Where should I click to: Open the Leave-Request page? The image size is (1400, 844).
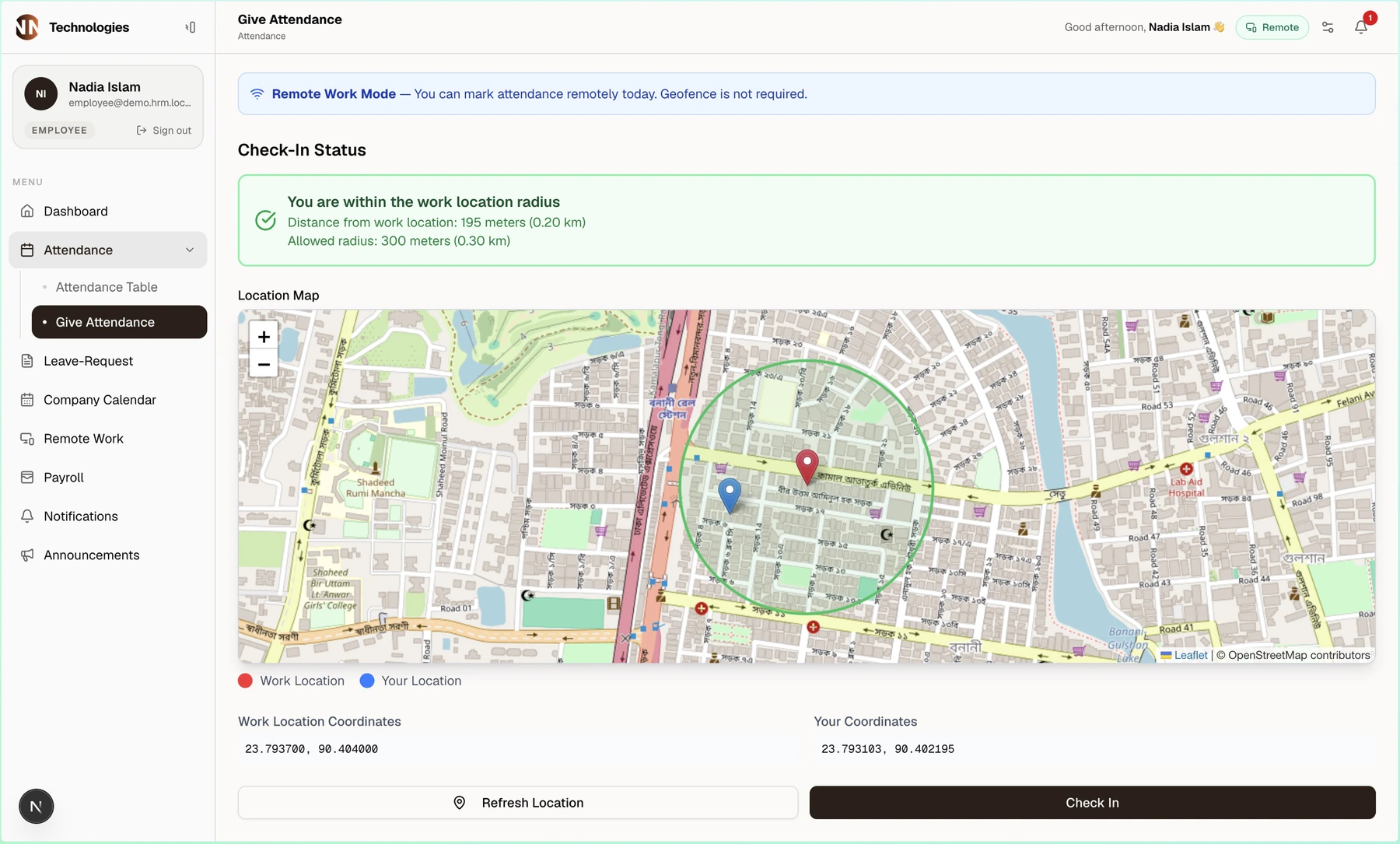tap(108, 361)
